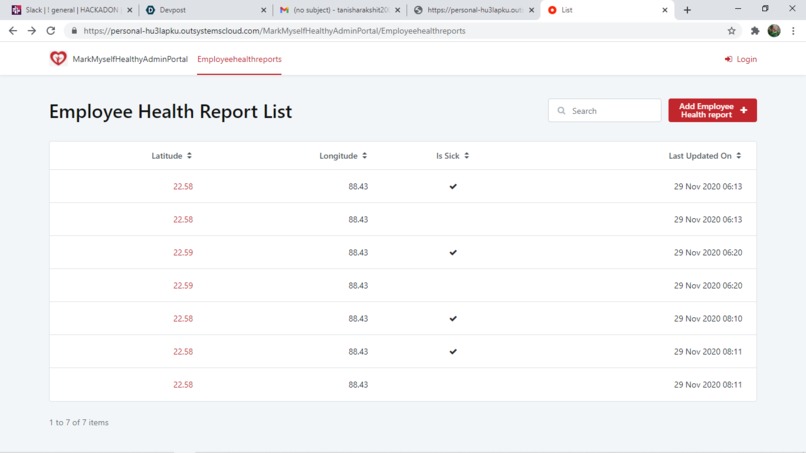Click the Is Sick checkmark in first 06:20 row

coord(453,252)
